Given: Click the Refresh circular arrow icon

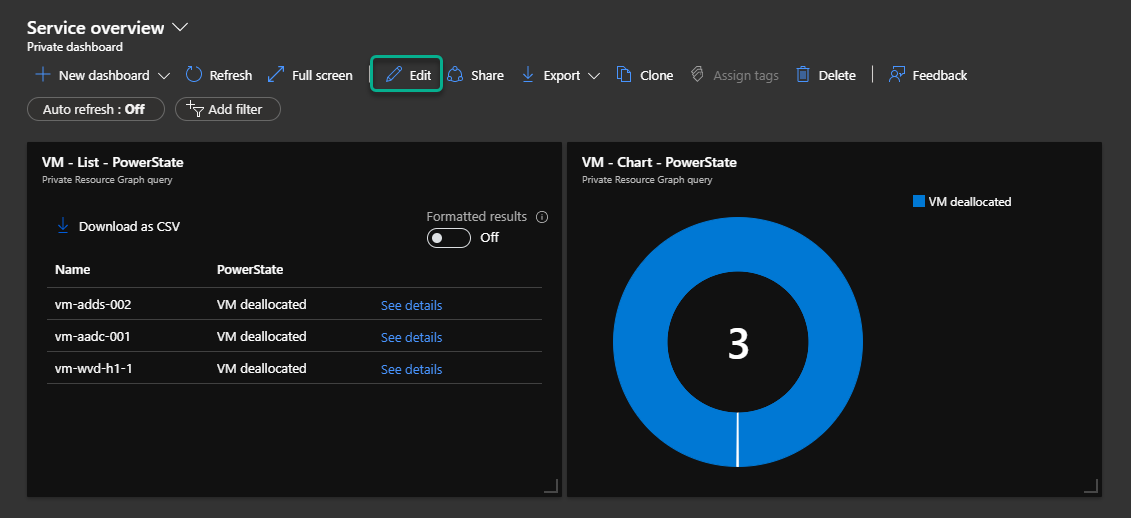Looking at the screenshot, I should [x=193, y=74].
